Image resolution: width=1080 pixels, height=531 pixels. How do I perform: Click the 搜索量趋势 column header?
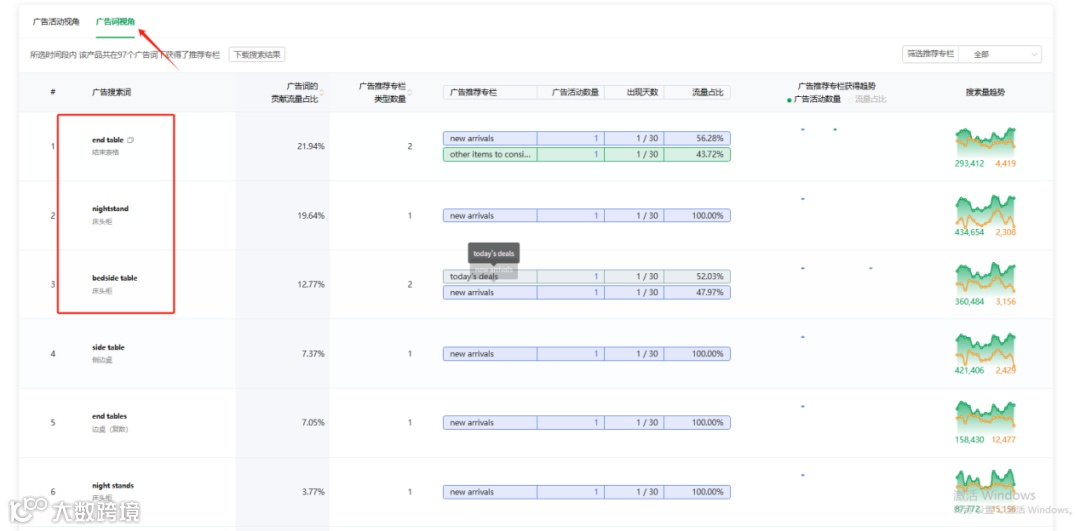pos(985,92)
